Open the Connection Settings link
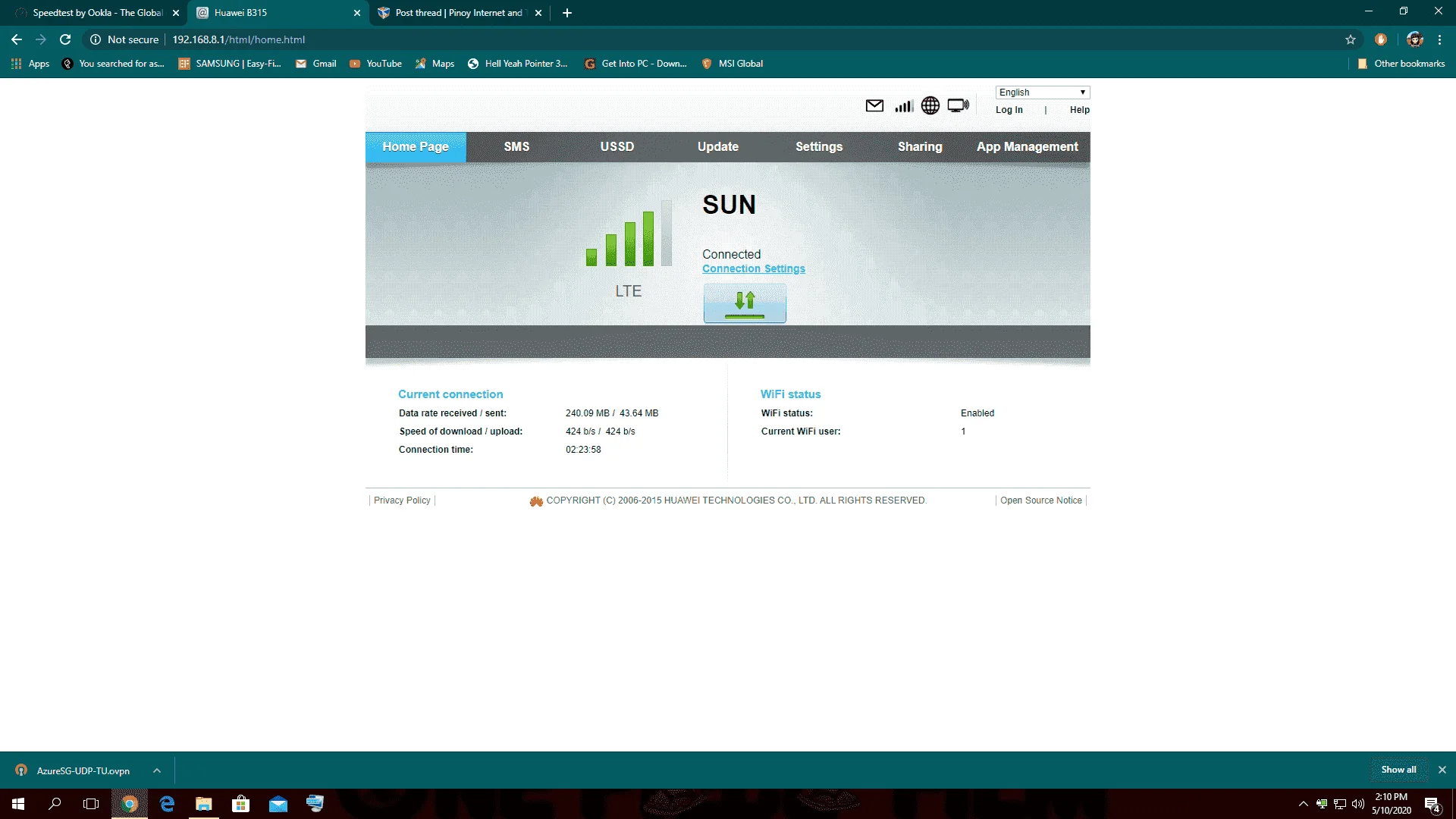 click(x=754, y=269)
